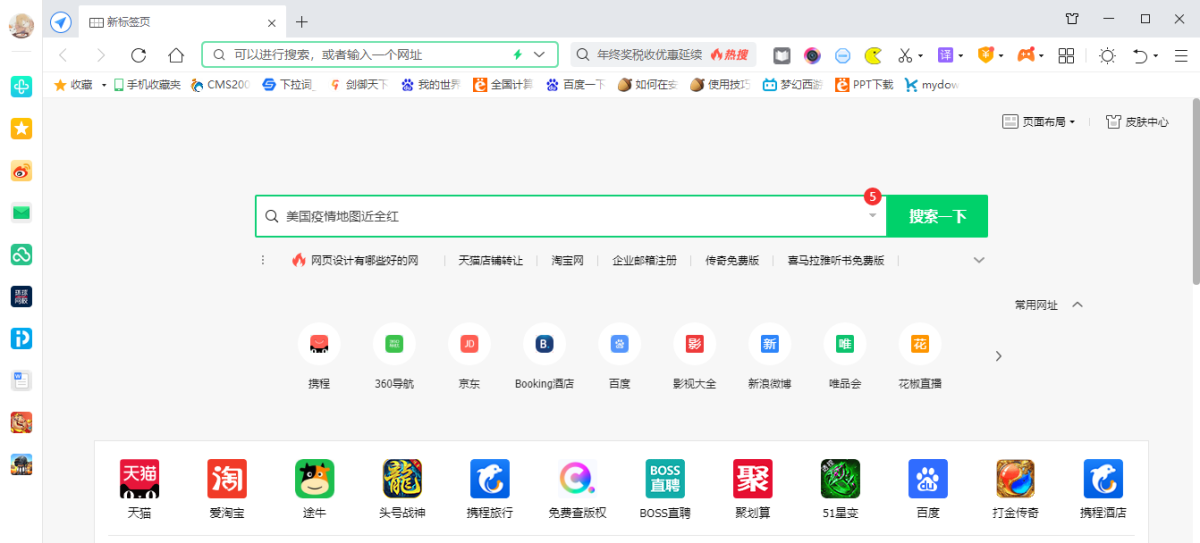Reload the page with refresh icon

tap(139, 55)
